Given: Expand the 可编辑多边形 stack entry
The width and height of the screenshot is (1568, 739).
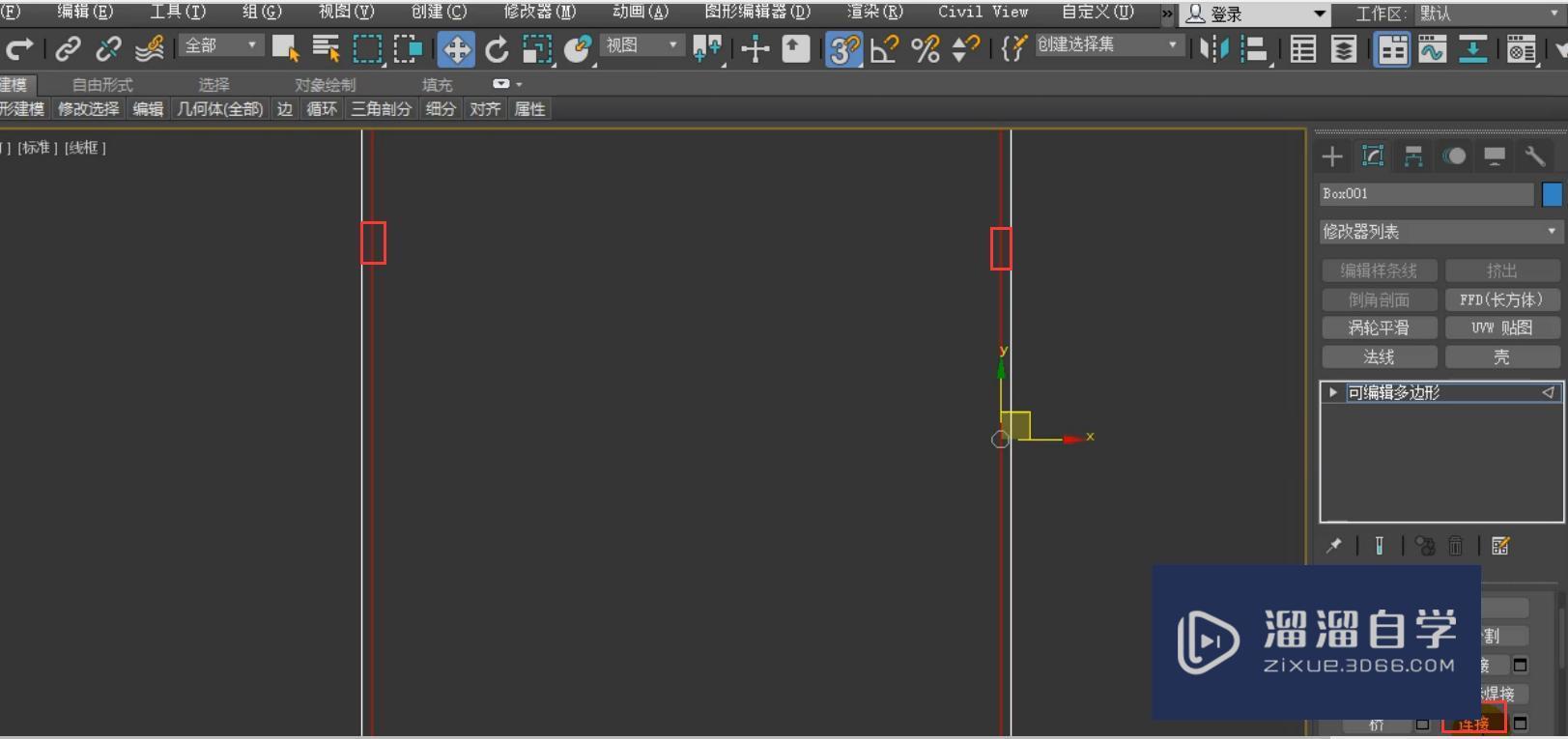Looking at the screenshot, I should click(1333, 392).
